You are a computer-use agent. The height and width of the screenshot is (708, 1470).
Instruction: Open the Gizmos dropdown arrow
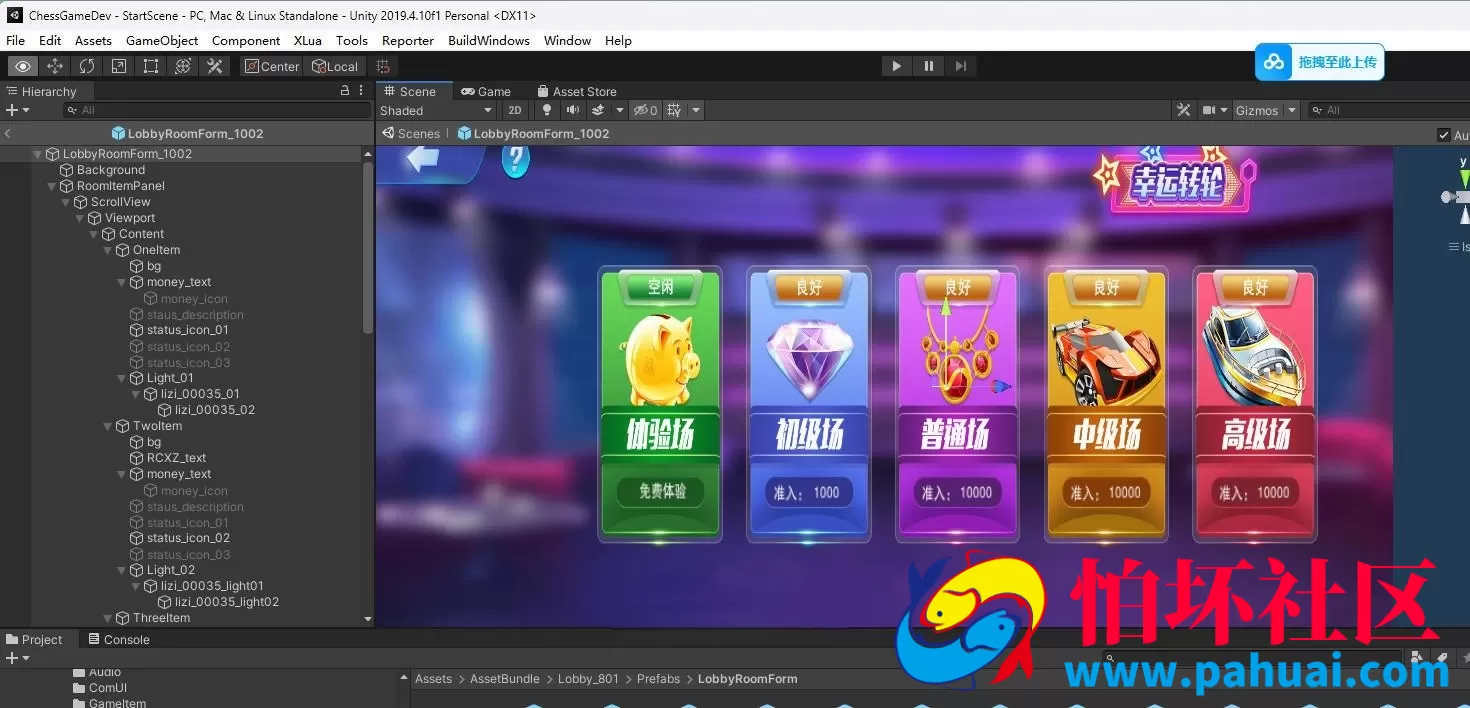[x=1292, y=110]
